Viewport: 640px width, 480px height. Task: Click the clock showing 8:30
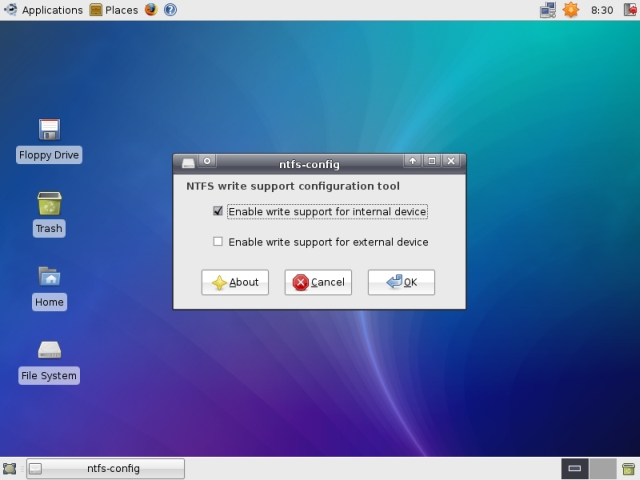(x=602, y=10)
